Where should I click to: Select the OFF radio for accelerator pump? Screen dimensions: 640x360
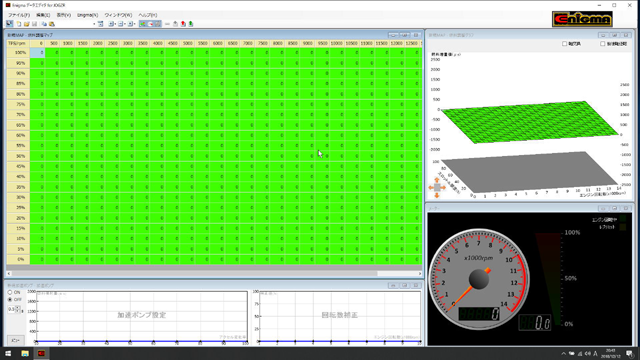tap(10, 300)
